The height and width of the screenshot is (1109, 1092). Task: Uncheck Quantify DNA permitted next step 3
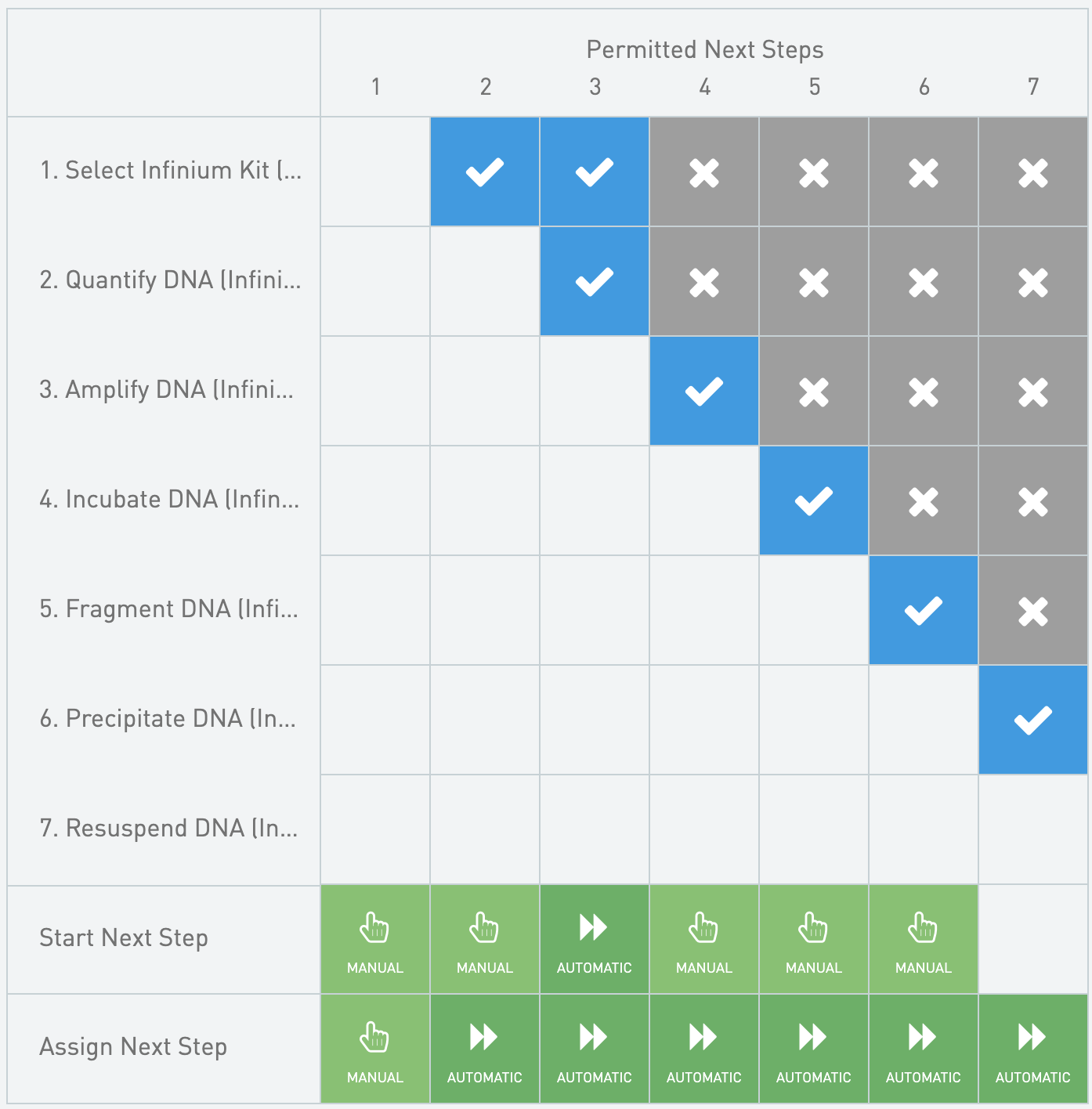(594, 281)
